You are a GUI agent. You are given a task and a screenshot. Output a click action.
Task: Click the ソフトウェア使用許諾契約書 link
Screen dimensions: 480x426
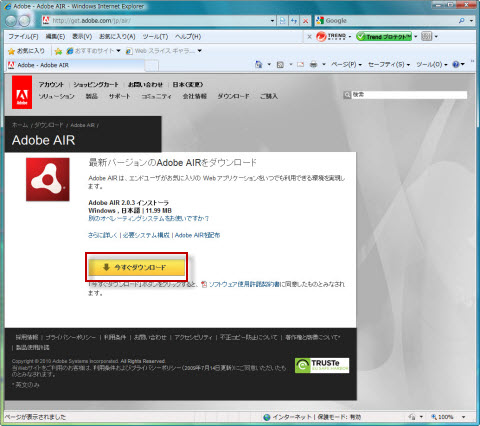(x=244, y=284)
